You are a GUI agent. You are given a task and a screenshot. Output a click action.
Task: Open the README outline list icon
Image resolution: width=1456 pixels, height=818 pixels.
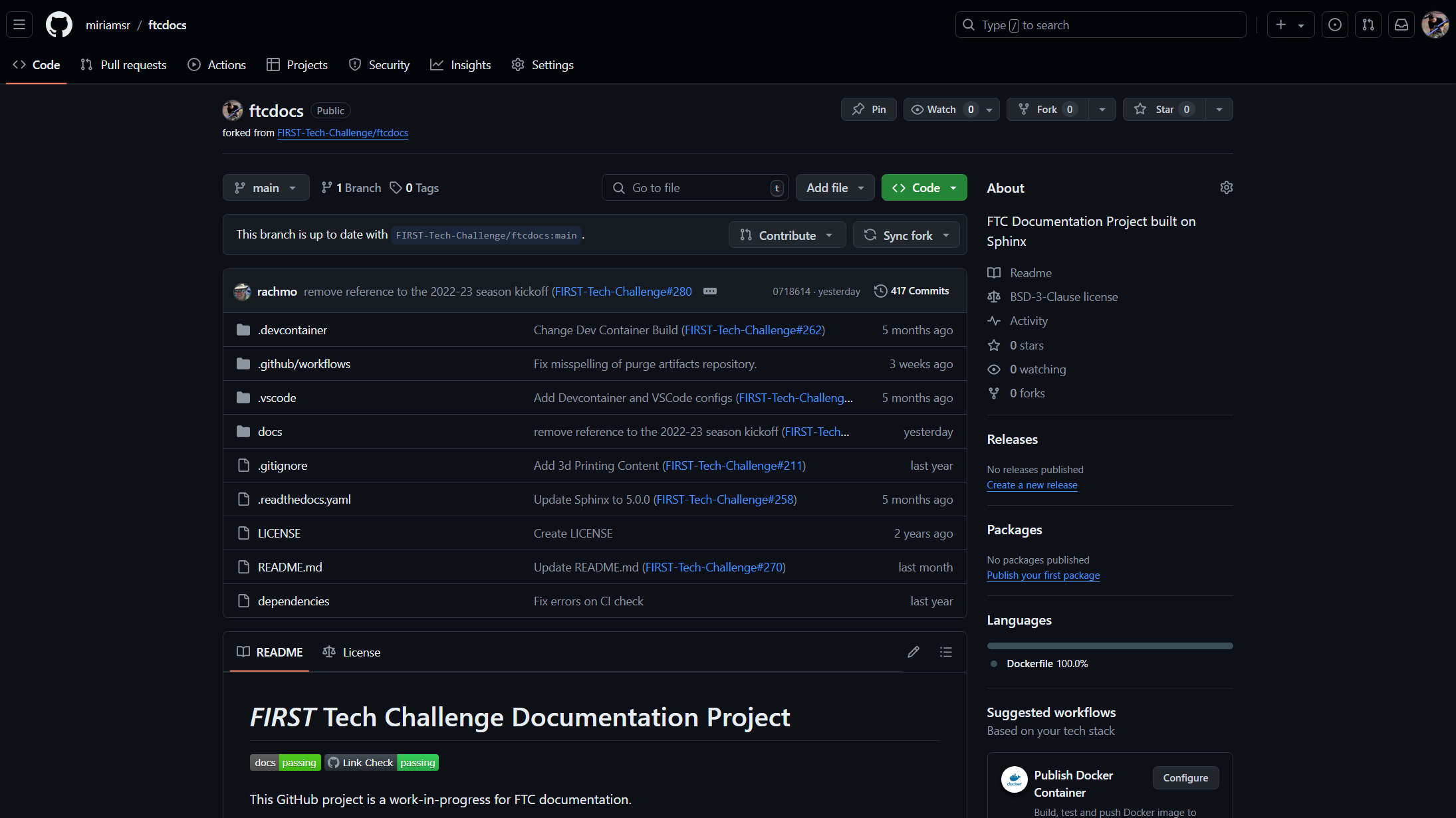tap(945, 652)
